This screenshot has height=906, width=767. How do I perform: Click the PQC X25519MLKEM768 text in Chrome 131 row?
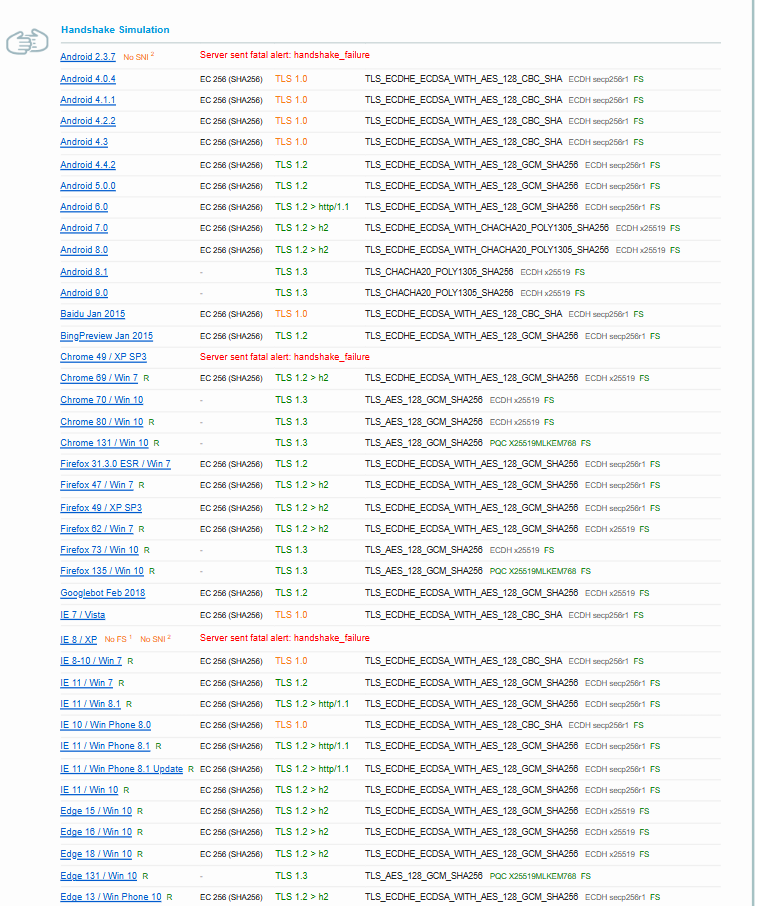pyautogui.click(x=533, y=443)
